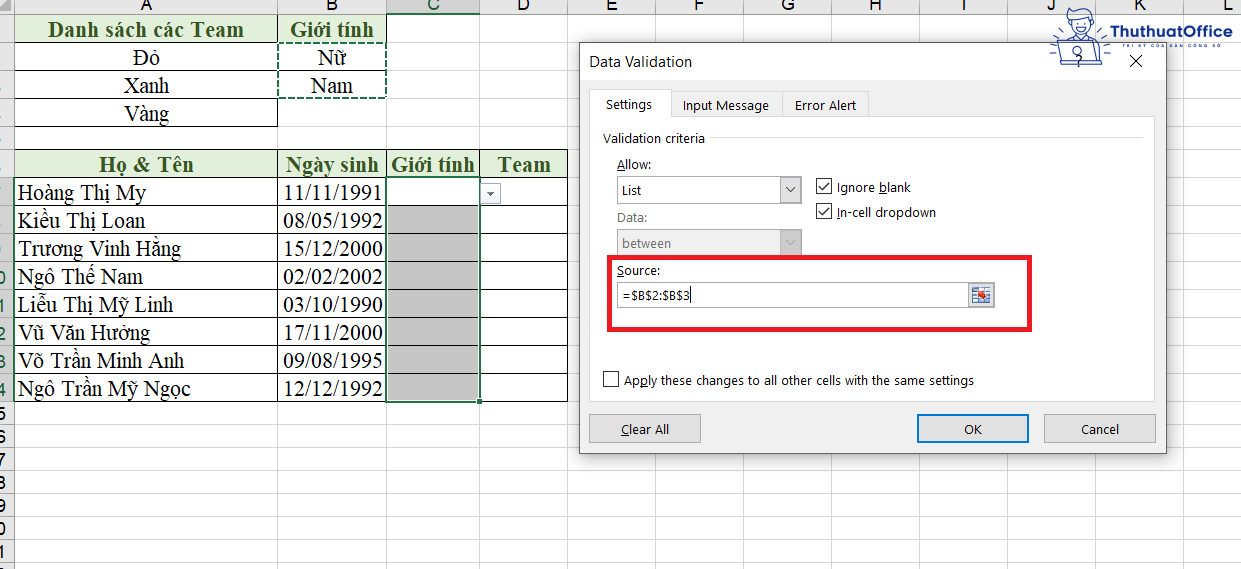This screenshot has width=1241, height=569.
Task: Select the Team header cell in the table
Action: [524, 164]
